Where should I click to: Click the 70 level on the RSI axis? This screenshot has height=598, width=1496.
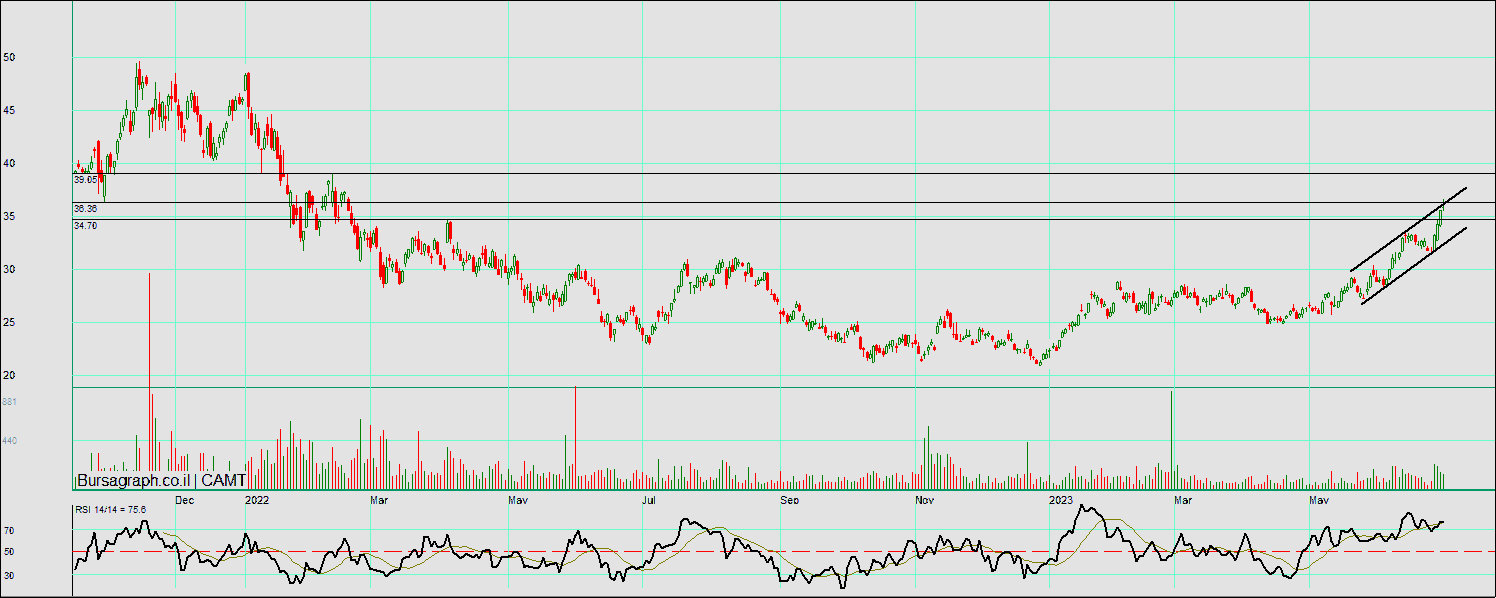point(8,531)
